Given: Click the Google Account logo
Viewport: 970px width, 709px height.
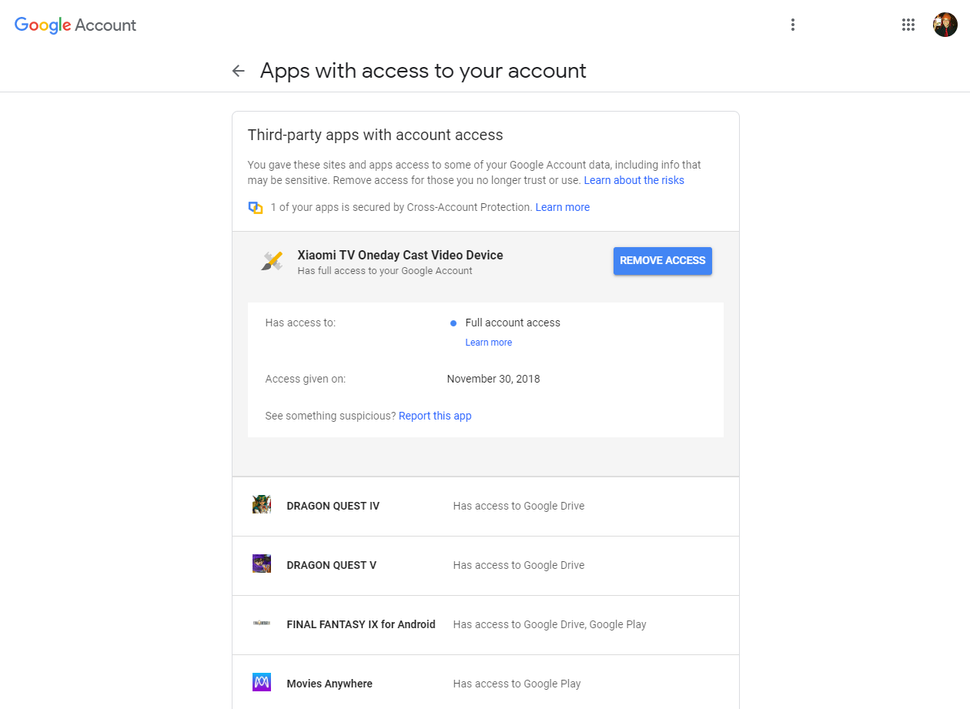Looking at the screenshot, I should pyautogui.click(x=75, y=24).
